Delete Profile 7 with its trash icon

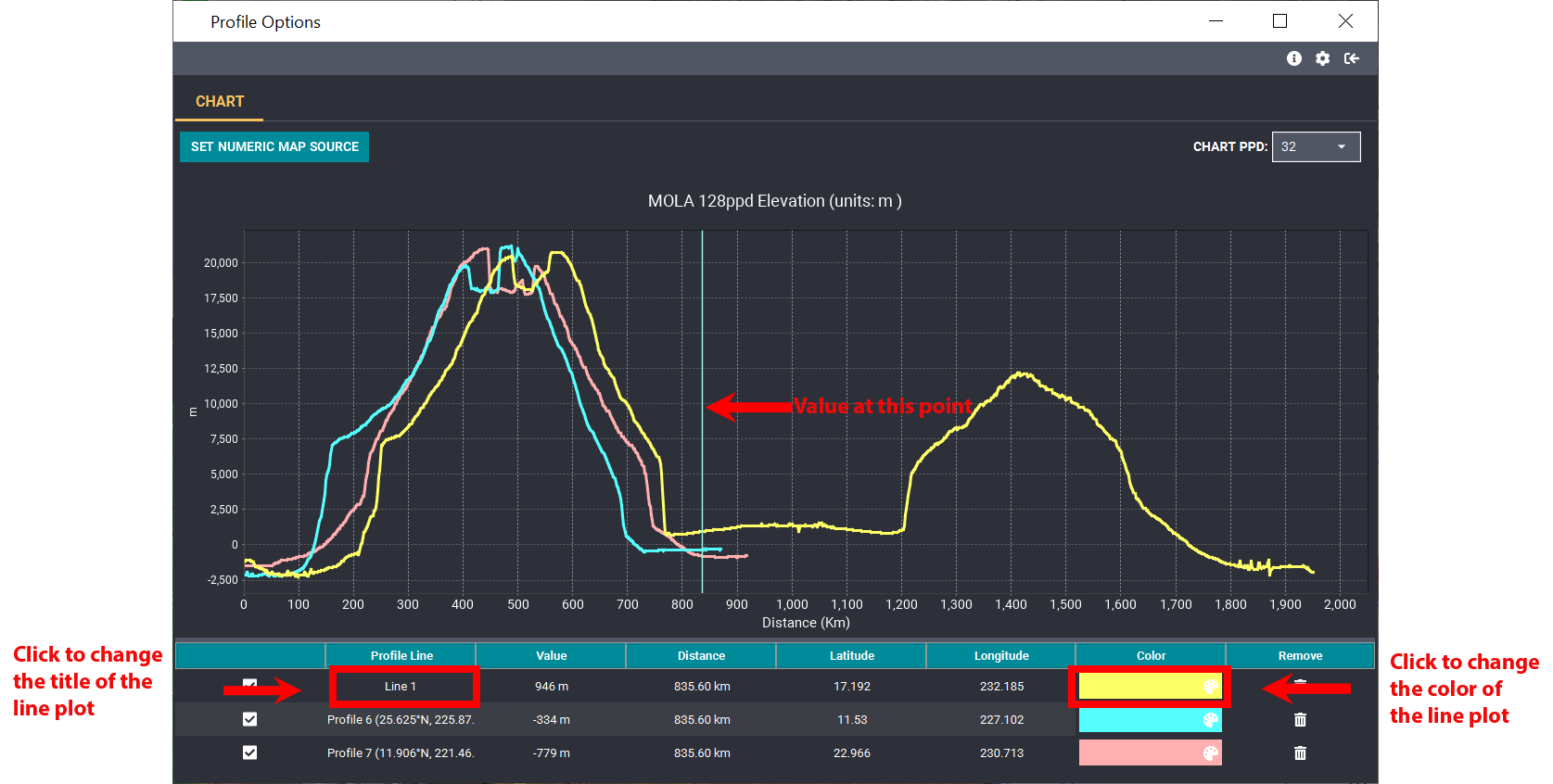(x=1300, y=752)
